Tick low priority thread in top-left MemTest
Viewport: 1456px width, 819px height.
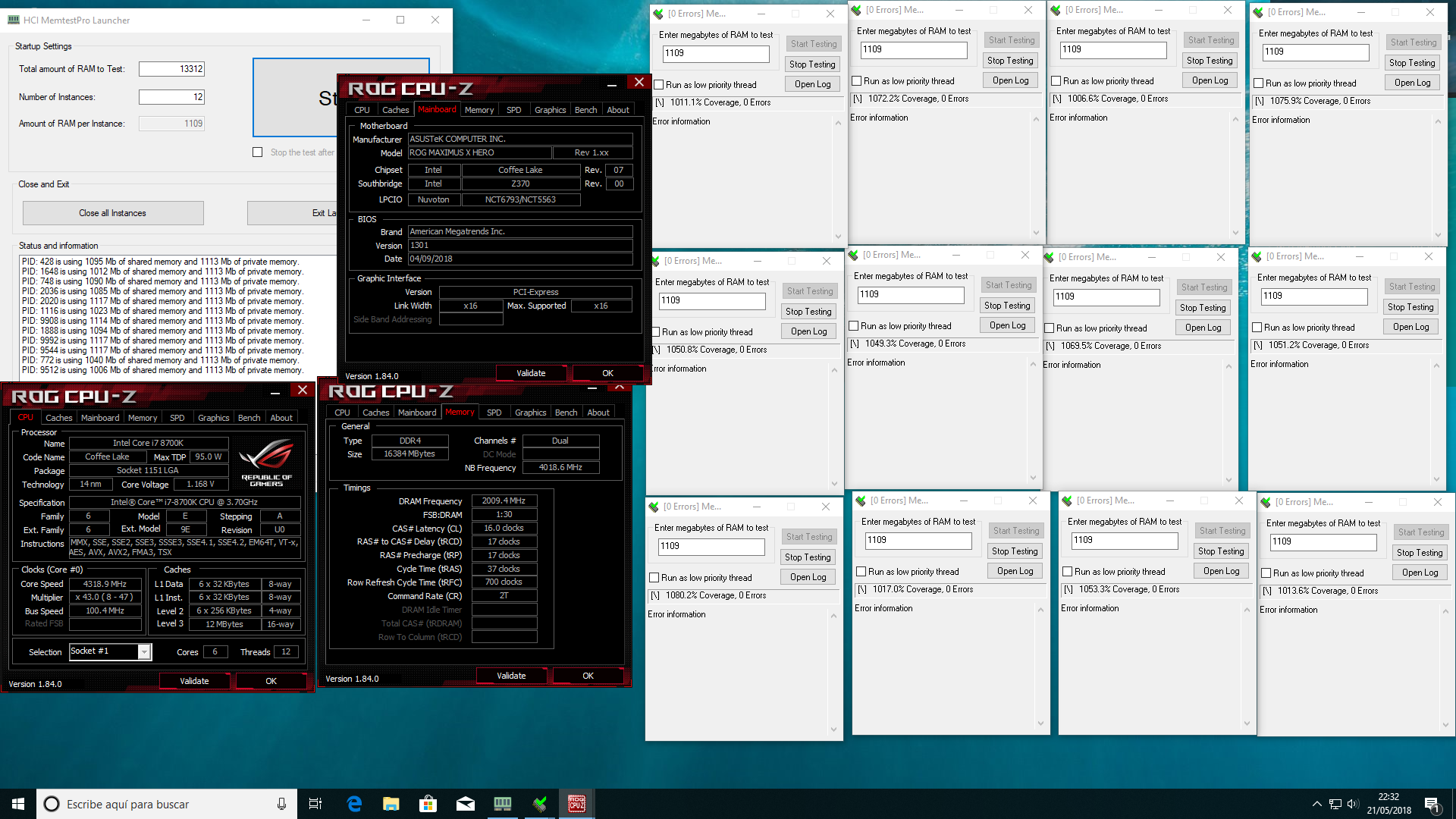pos(658,85)
